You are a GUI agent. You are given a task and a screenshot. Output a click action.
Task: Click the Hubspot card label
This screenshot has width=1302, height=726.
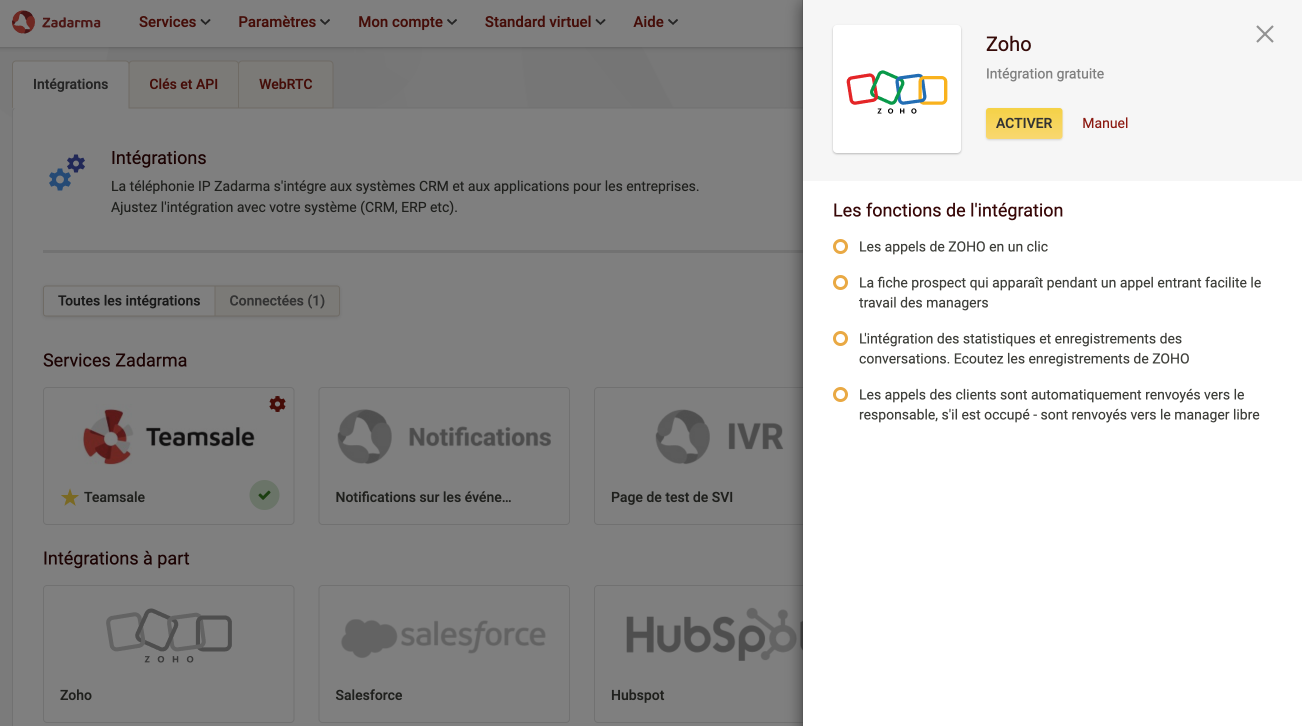638,695
